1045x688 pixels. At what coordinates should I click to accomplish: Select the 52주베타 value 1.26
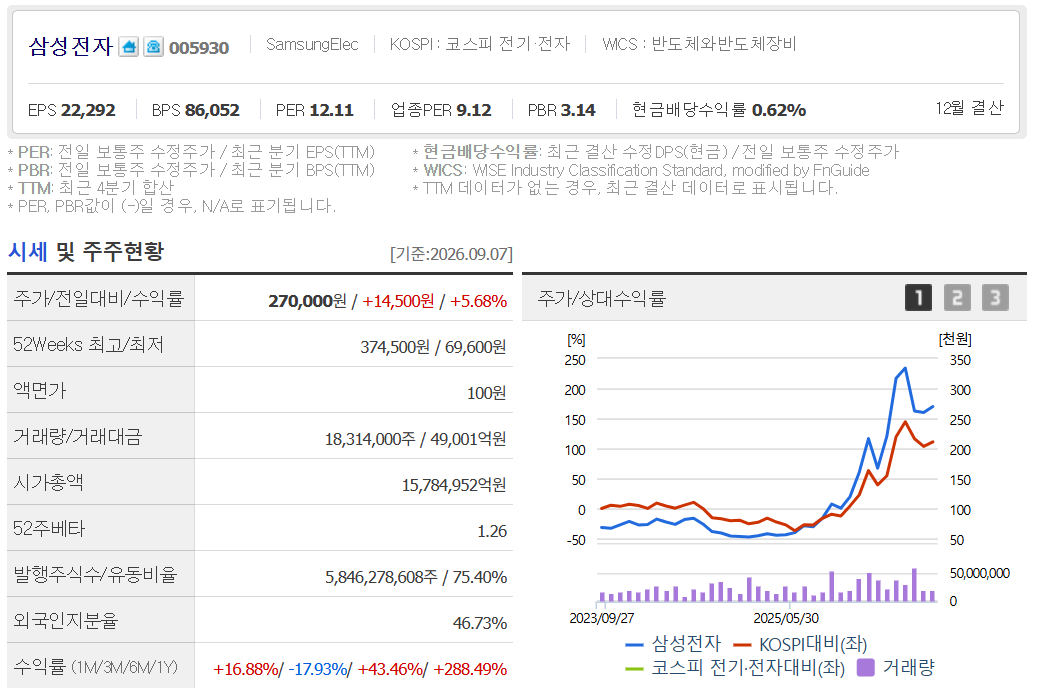tap(492, 531)
